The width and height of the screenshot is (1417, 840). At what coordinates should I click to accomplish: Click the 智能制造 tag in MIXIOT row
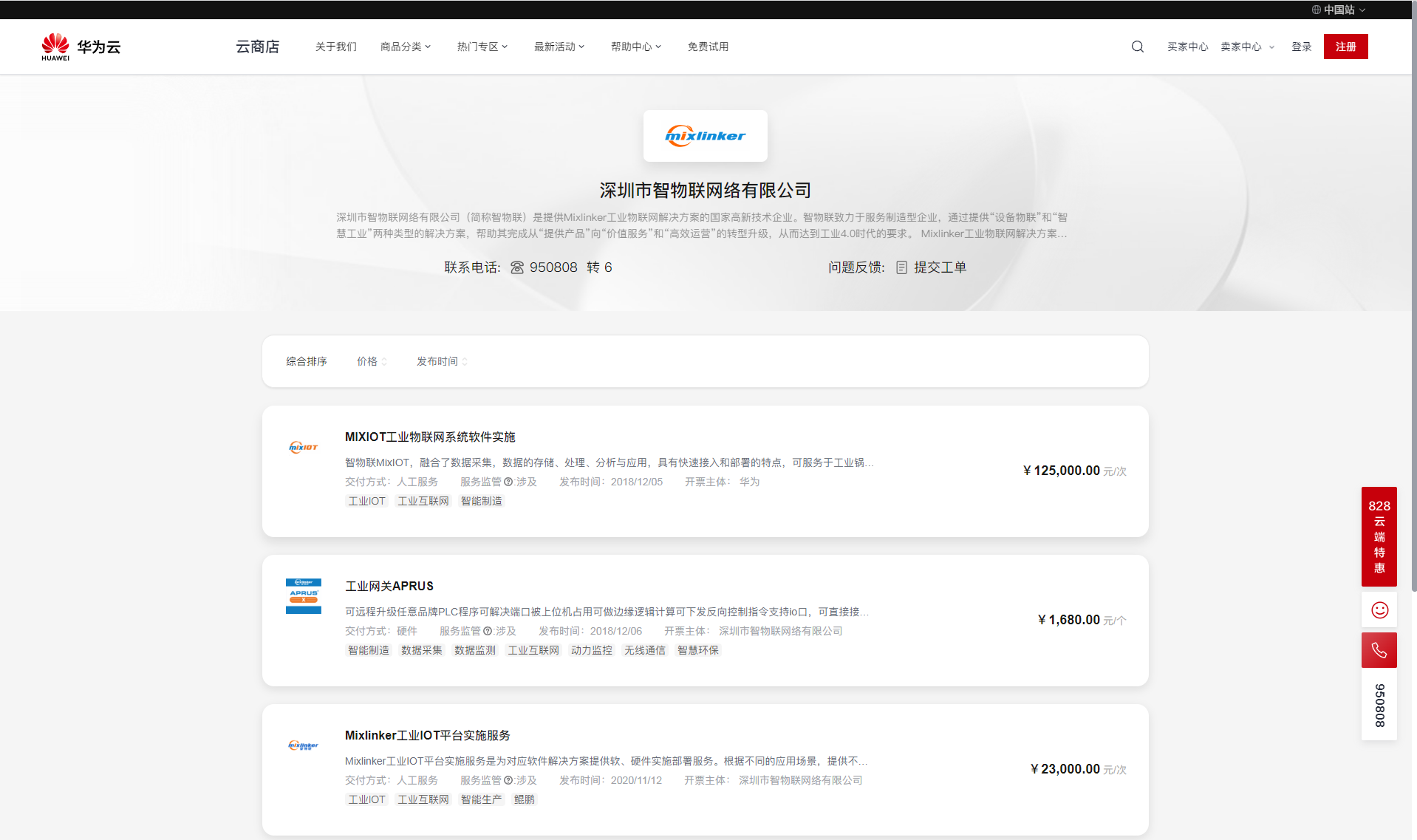482,501
